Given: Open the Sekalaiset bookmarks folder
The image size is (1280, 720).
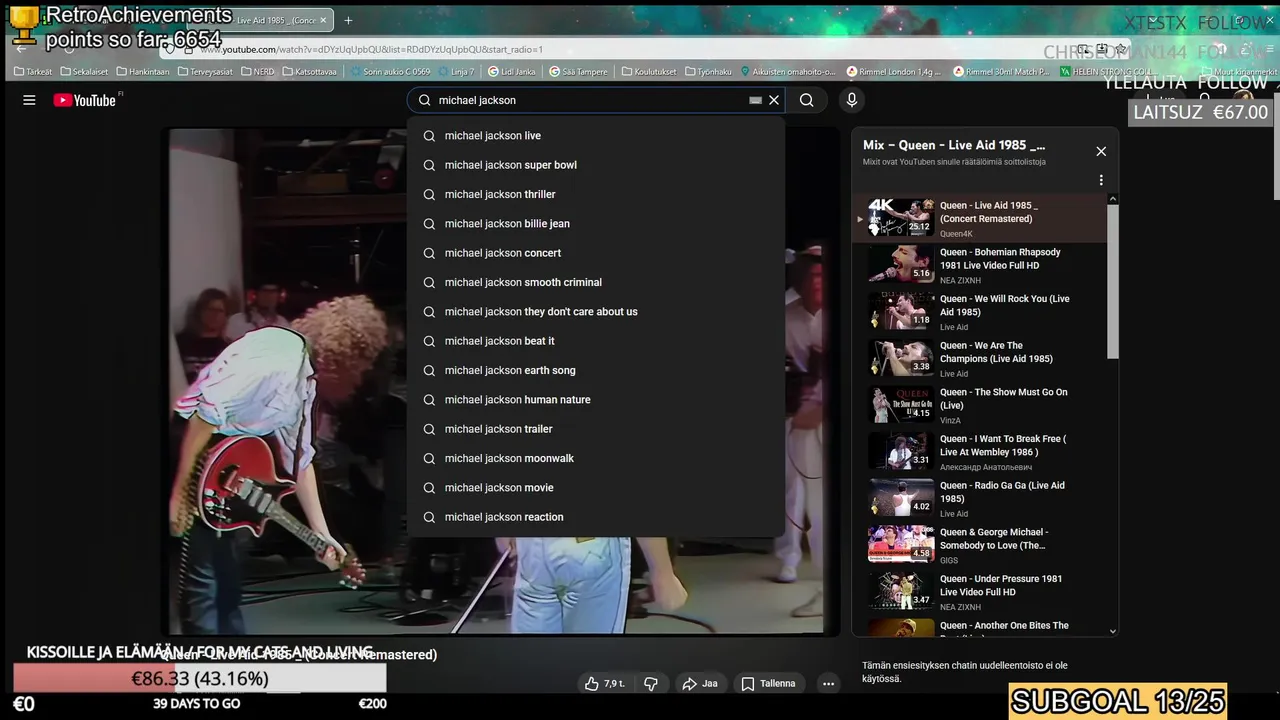Looking at the screenshot, I should pos(84,72).
